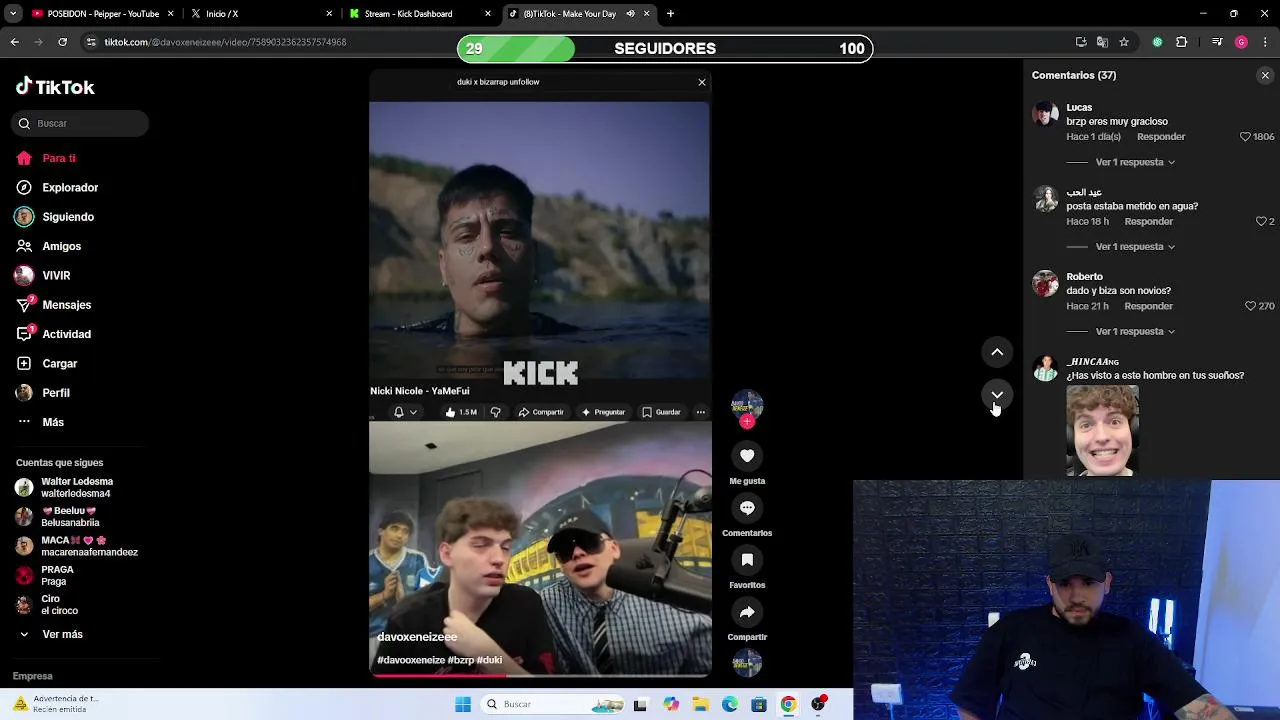1280x720 pixels.
Task: Go to previous video arrow
Action: (997, 352)
